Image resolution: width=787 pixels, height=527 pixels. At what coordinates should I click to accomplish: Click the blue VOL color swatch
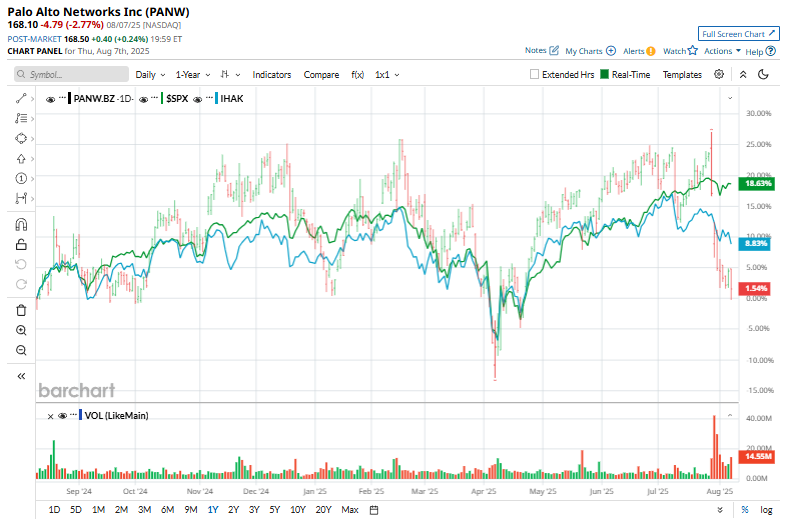click(80, 415)
